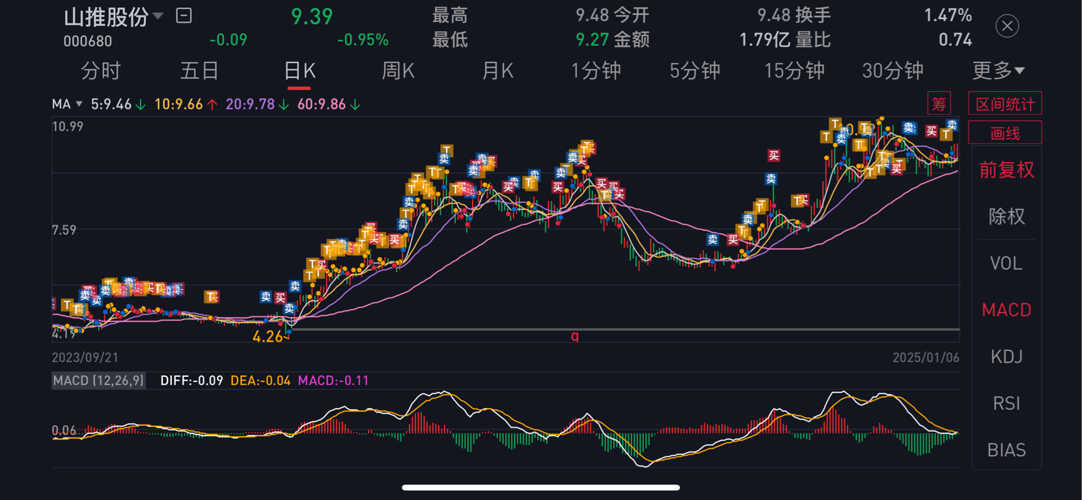This screenshot has width=1082, height=500.
Task: Show the BIAS indicator
Action: [1007, 450]
